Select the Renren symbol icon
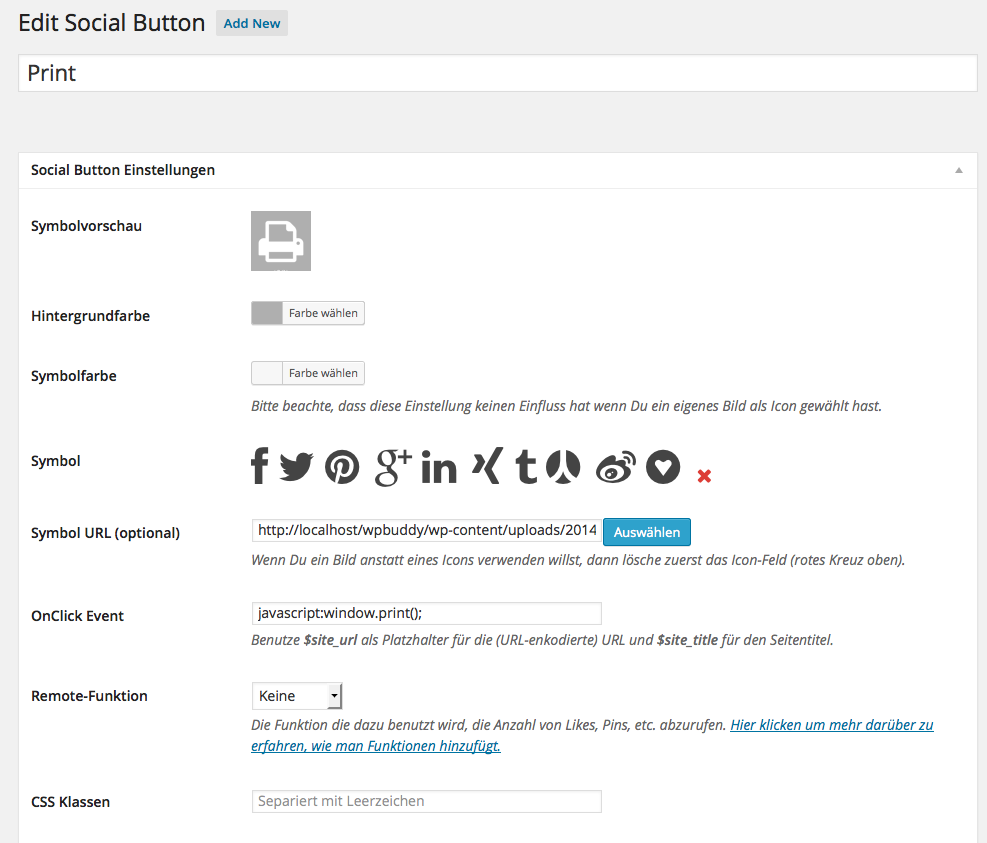 (x=563, y=467)
